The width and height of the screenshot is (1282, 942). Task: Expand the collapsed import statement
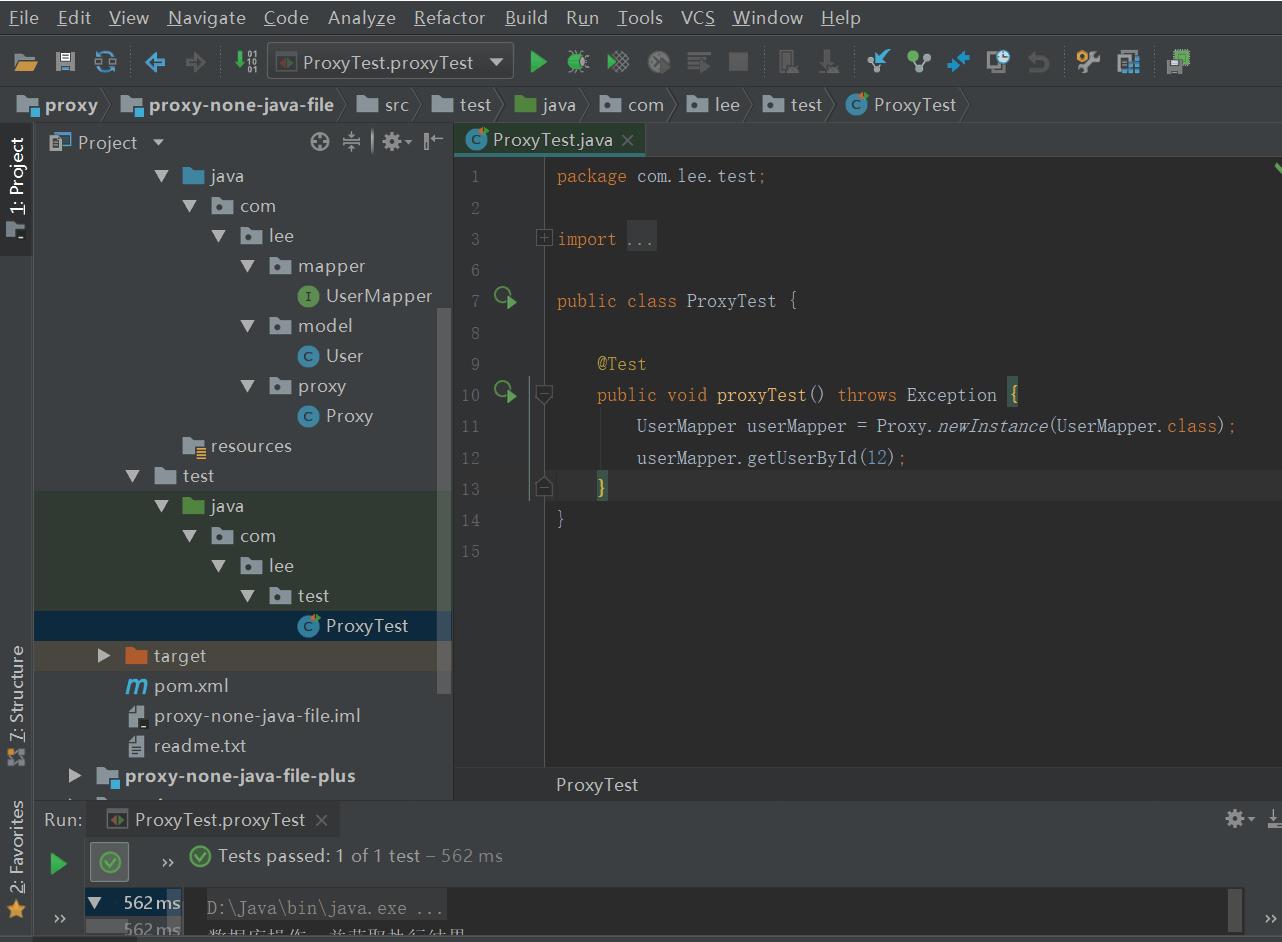tap(544, 238)
